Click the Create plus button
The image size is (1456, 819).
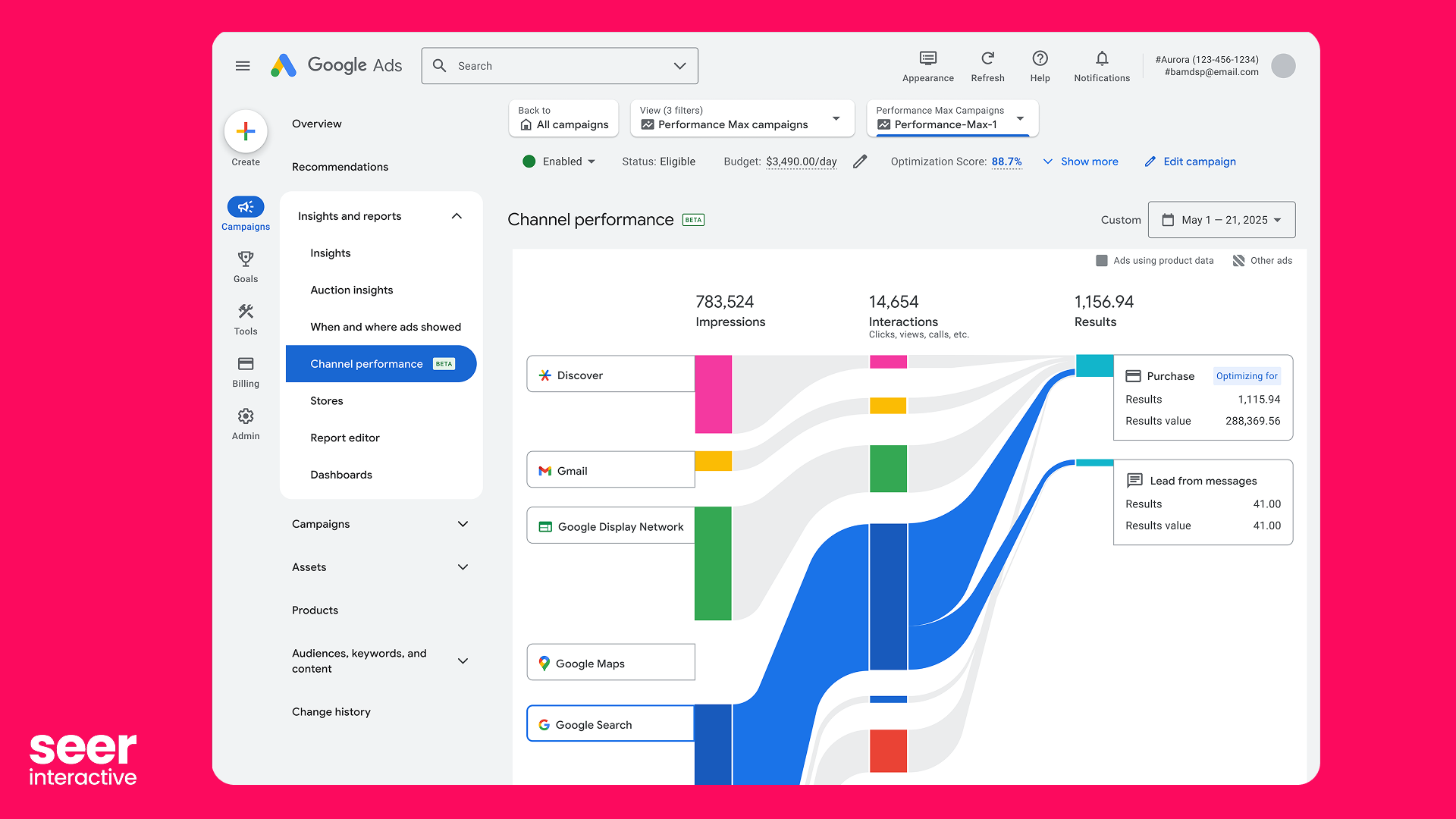coord(246,132)
